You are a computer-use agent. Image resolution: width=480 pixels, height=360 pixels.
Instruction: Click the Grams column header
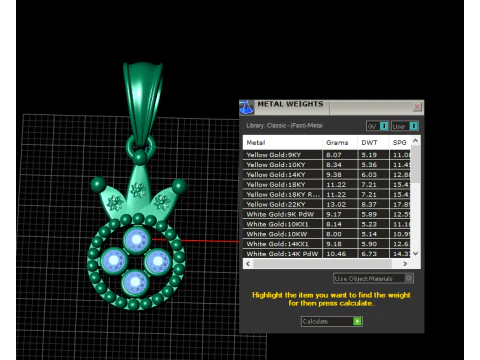point(340,143)
